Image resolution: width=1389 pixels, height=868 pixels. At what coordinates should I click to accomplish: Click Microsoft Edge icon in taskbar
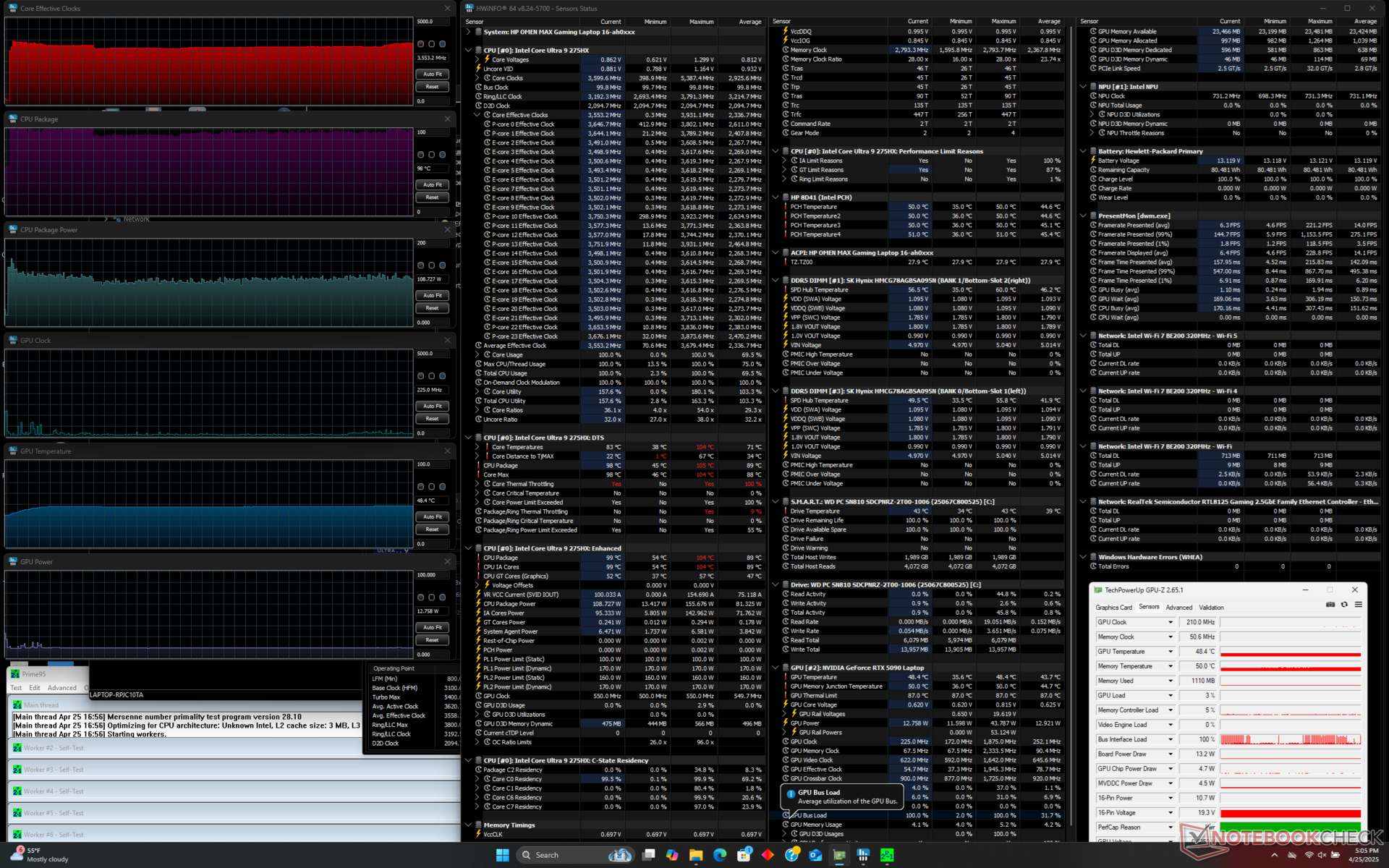[720, 855]
